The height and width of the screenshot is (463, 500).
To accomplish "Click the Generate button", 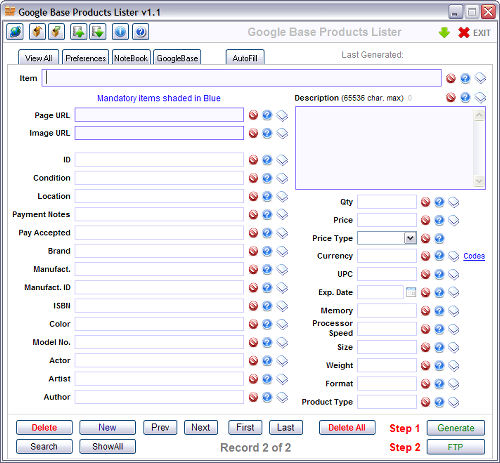I will [456, 428].
